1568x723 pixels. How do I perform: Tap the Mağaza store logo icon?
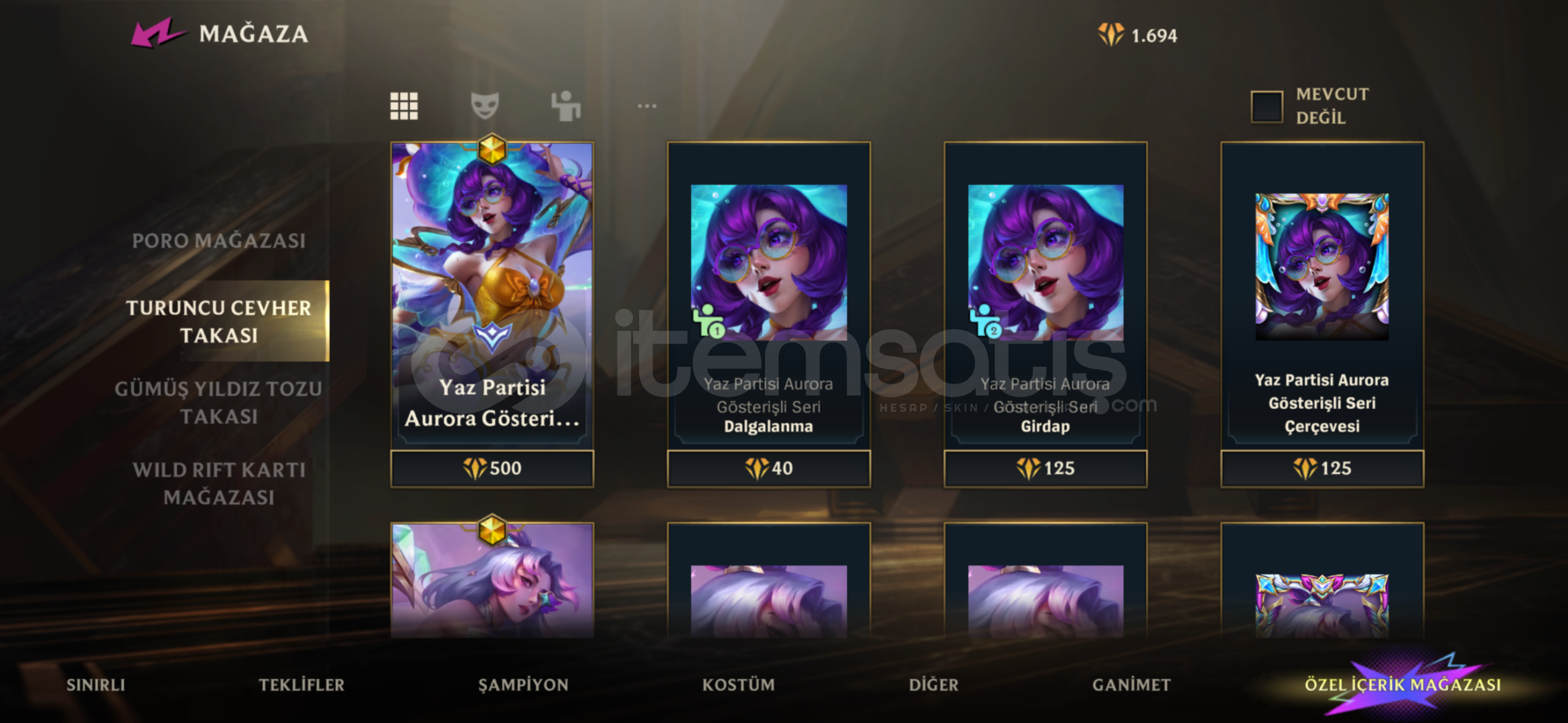[157, 33]
